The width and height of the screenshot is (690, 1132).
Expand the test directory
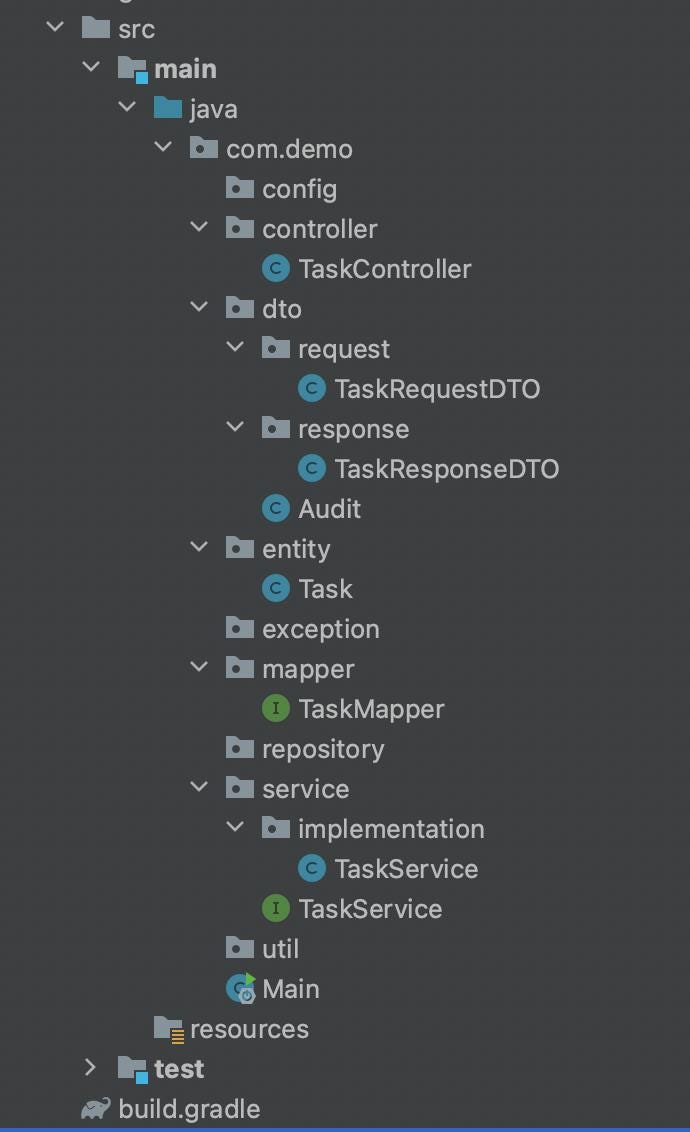[x=90, y=1068]
